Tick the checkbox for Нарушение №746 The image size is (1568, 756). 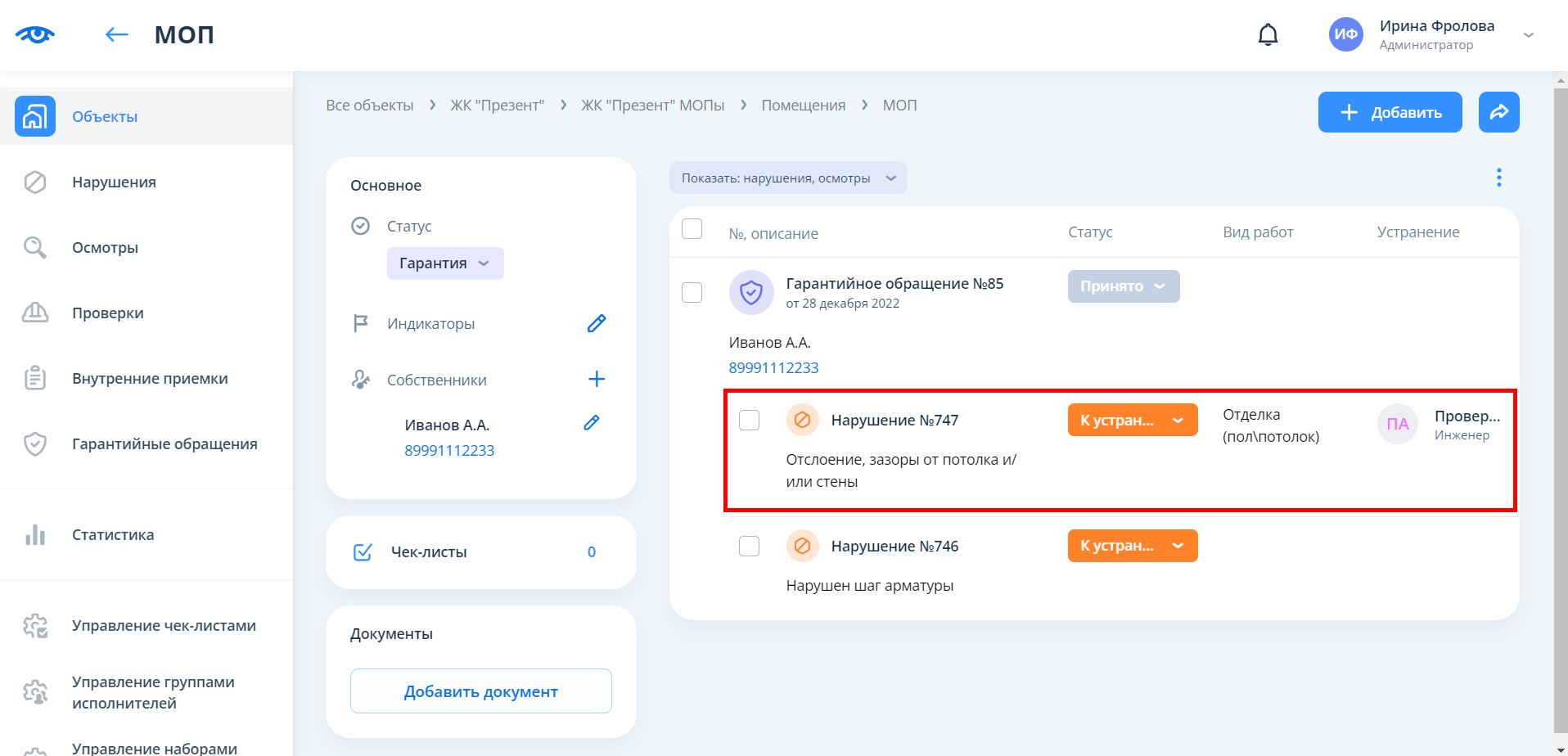click(749, 546)
